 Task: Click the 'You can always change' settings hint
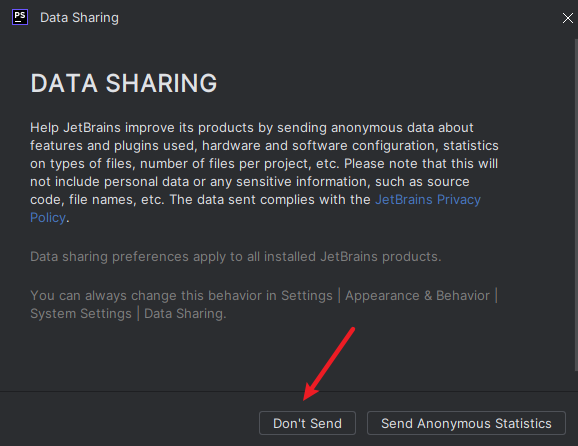tap(264, 304)
